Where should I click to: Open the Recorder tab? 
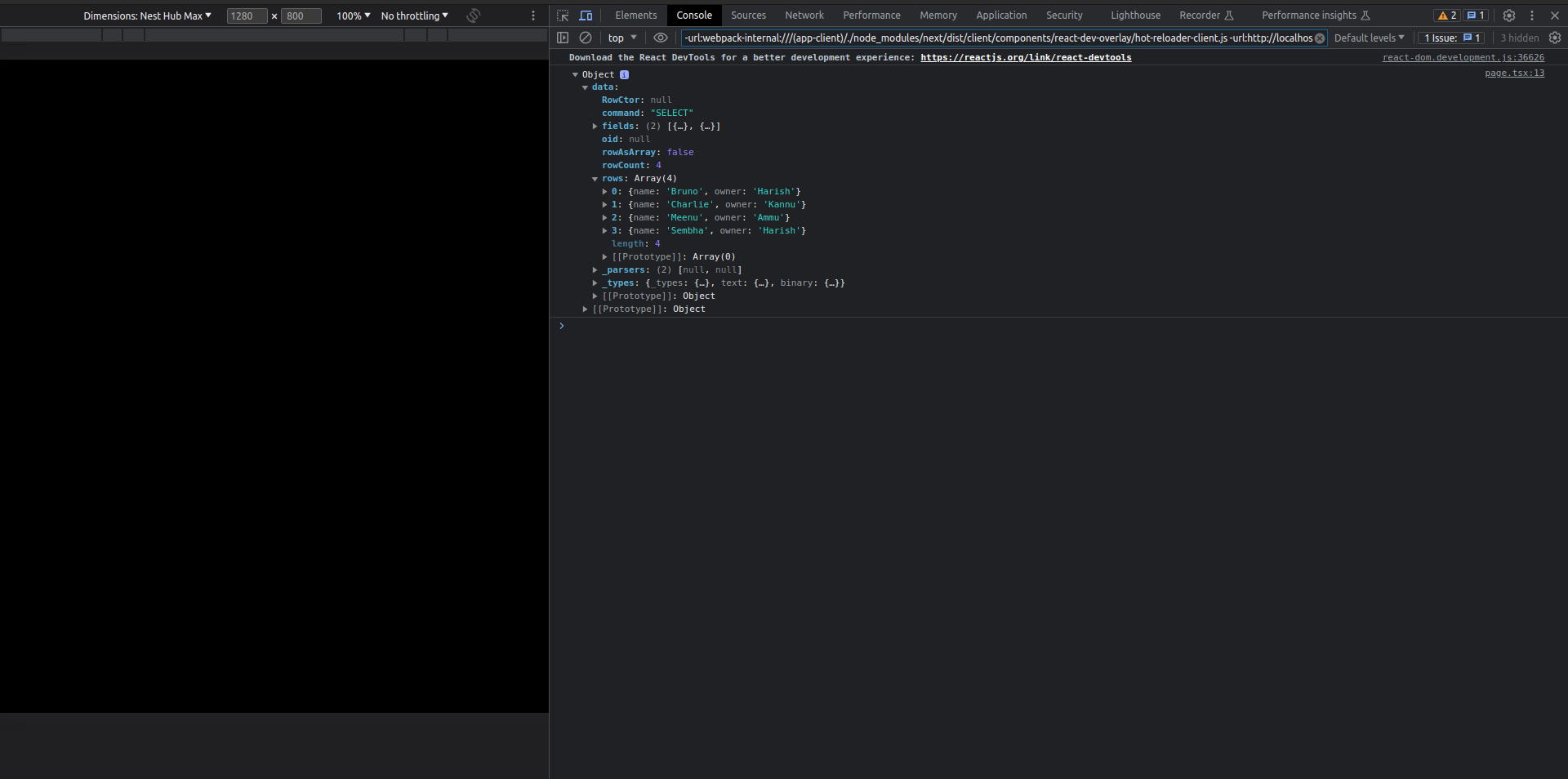click(x=1206, y=16)
